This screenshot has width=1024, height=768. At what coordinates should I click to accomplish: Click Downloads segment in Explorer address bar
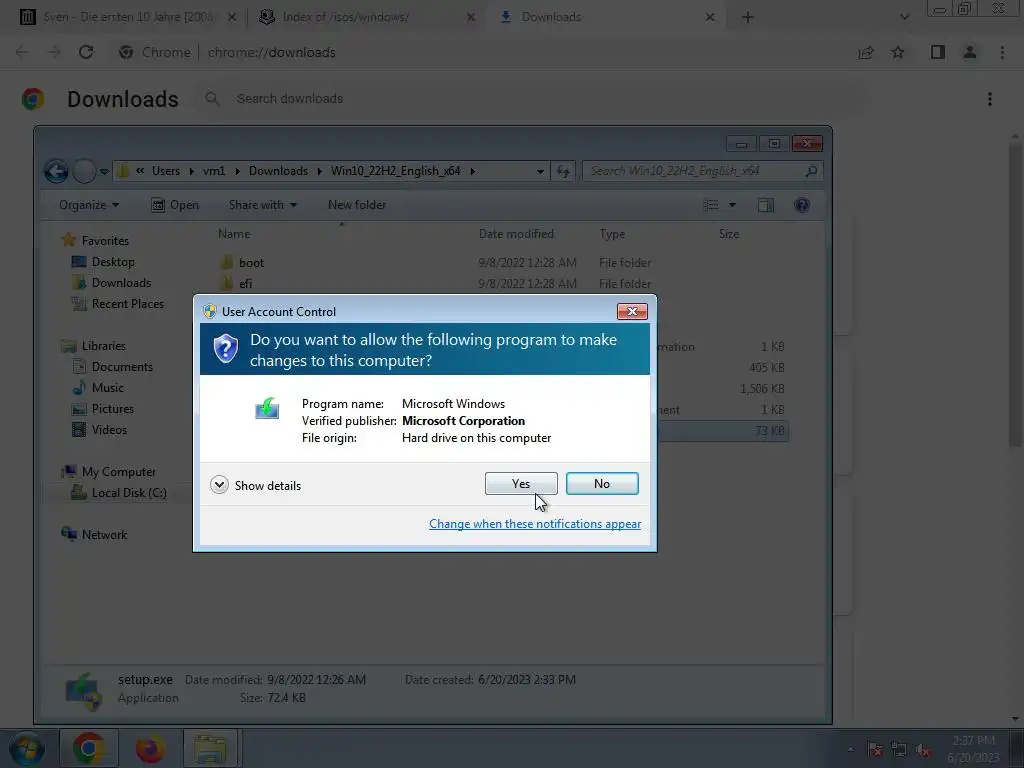[278, 171]
